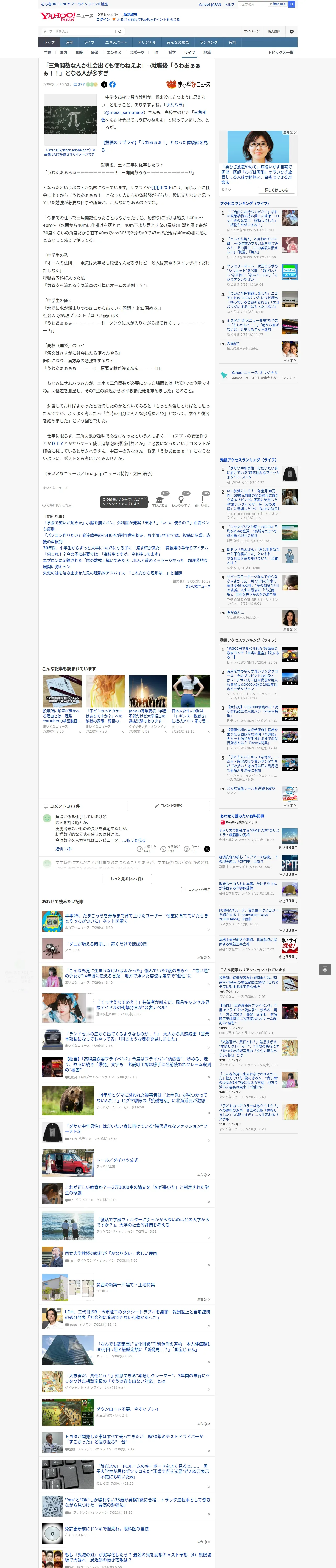Screen dimensions: 336x1568
Task: Check the コメント非表示 checkbox
Action: coord(183,889)
